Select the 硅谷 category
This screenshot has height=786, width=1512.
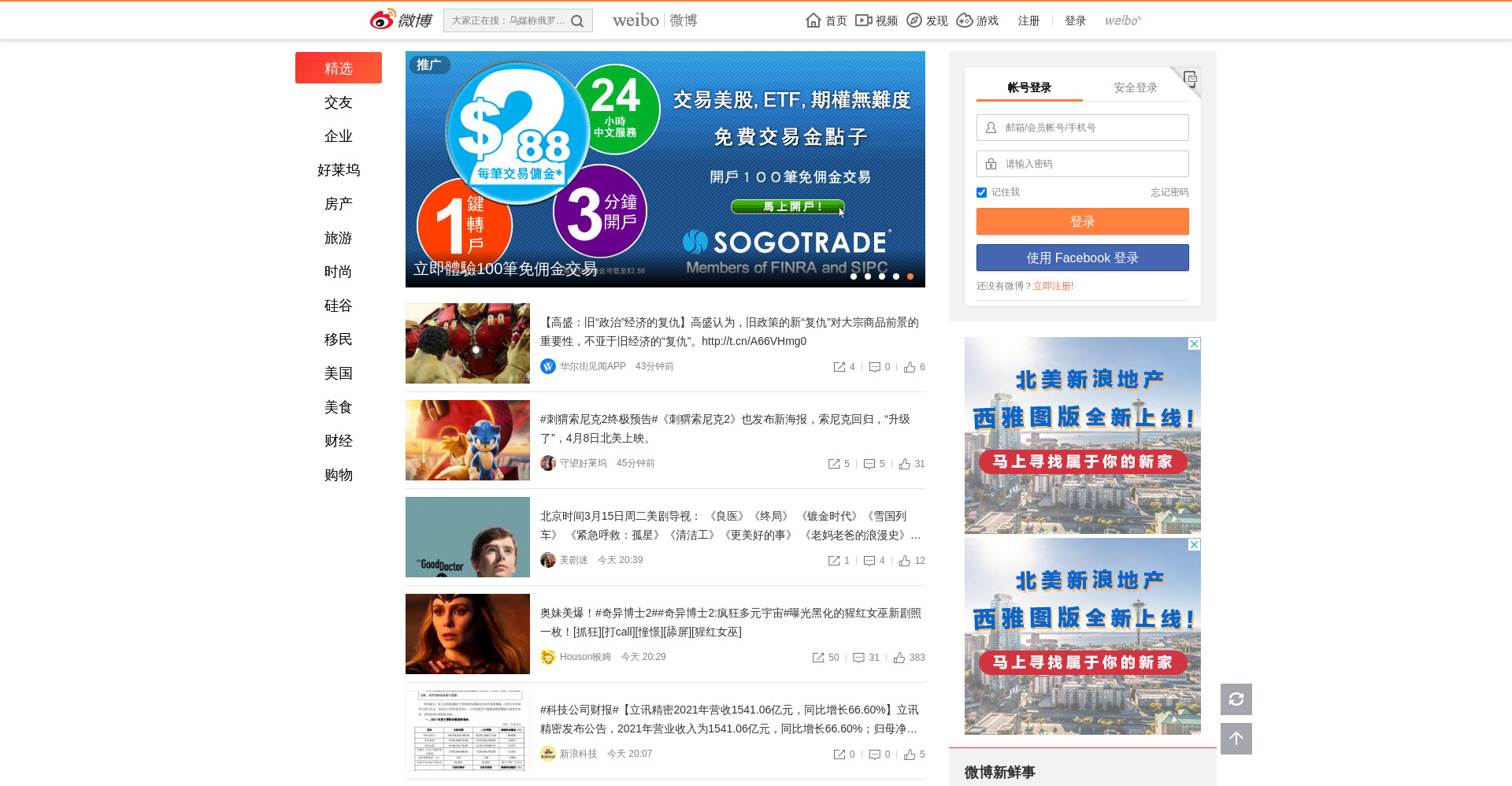pos(339,306)
